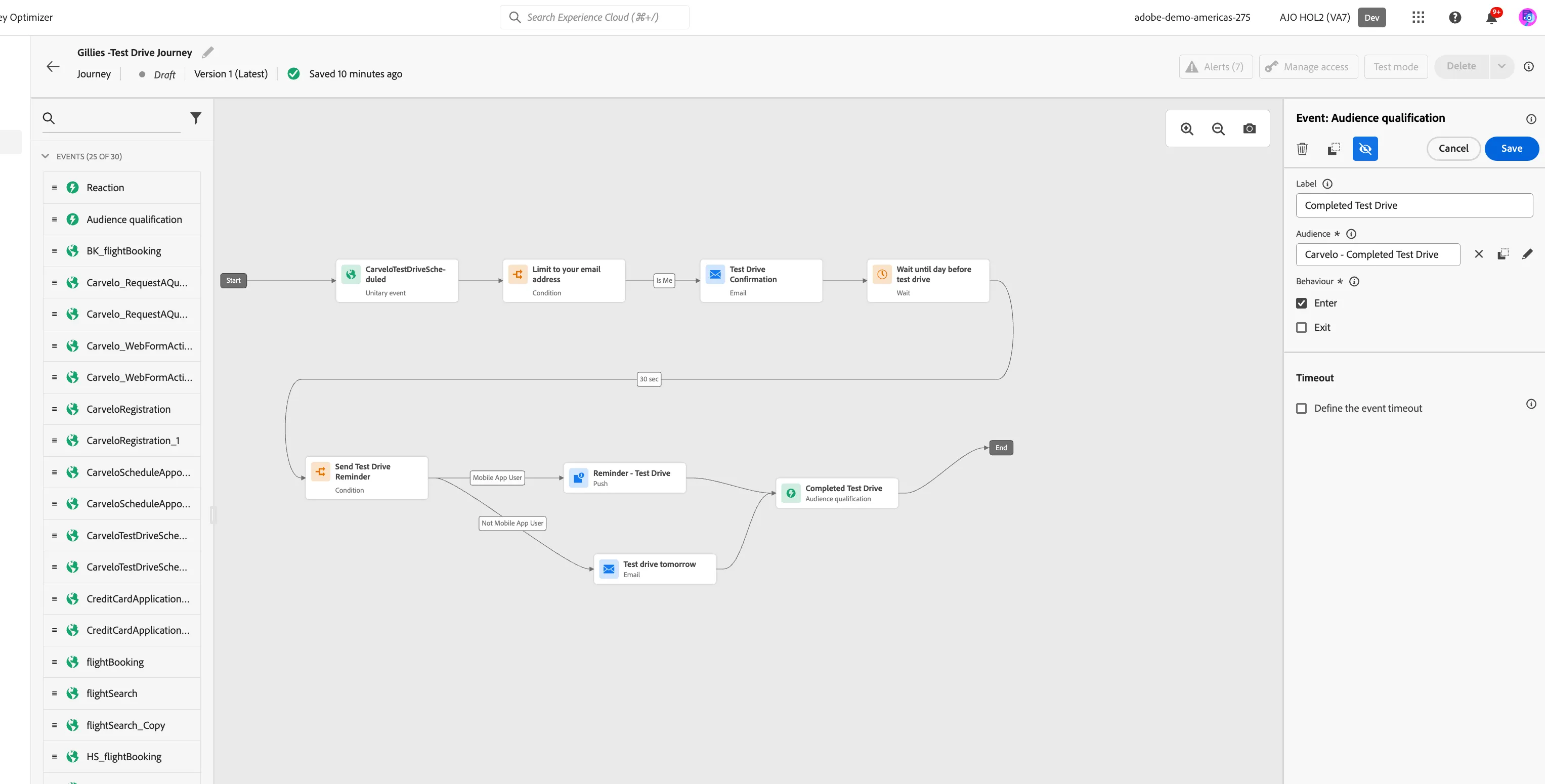Screen dimensions: 1545x784
Task: Edit the audience with pencil icon
Action: coord(1527,254)
